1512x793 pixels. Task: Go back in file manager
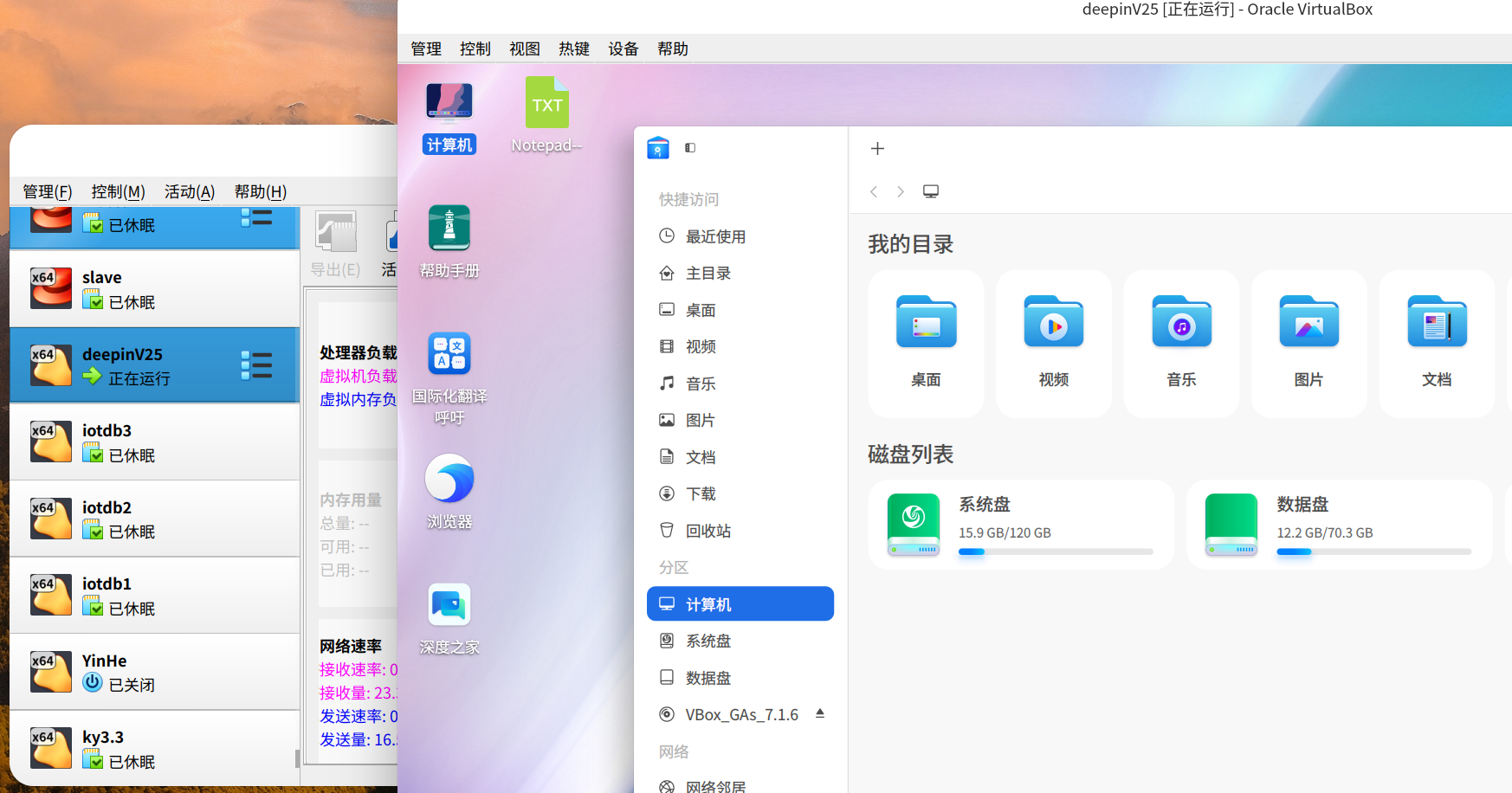(874, 191)
